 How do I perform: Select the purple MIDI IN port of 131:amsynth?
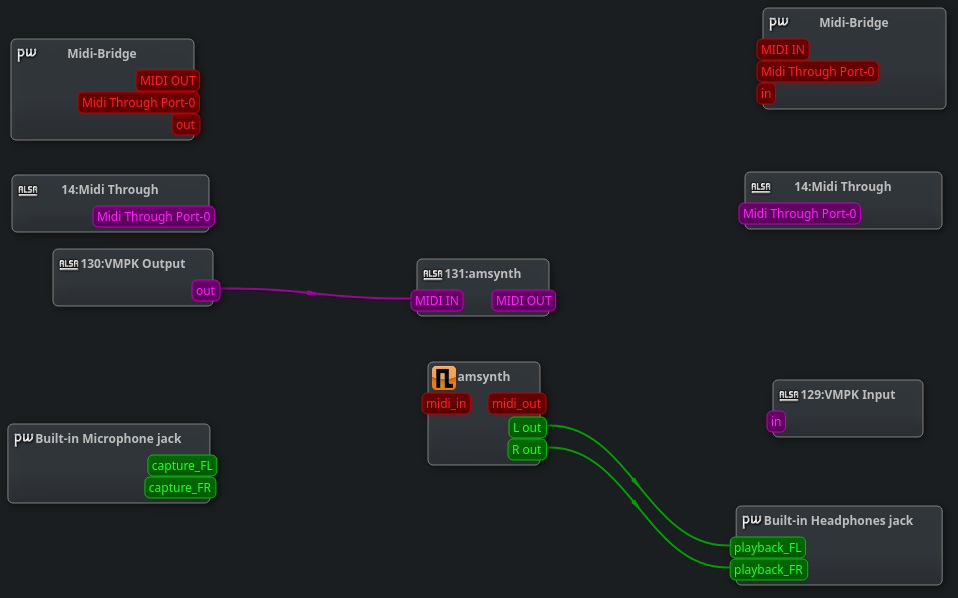coord(437,301)
